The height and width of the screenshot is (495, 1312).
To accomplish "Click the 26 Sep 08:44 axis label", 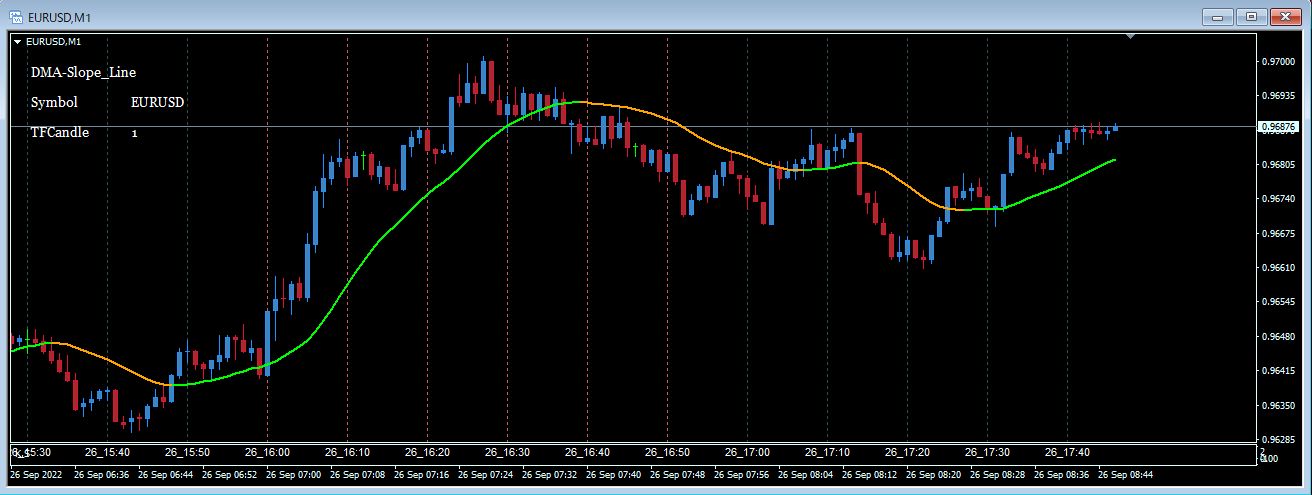I will (x=1124, y=475).
